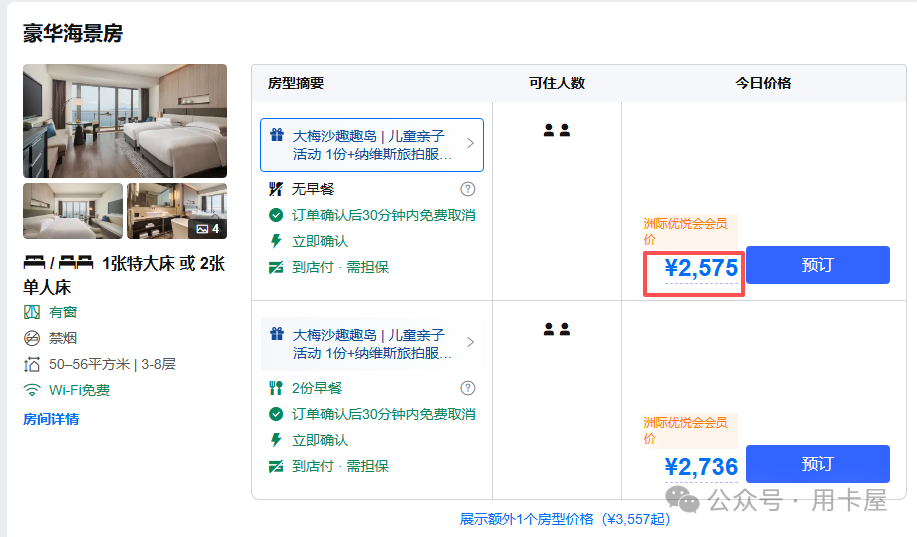Screen dimensions: 917x537
Task: Click the Wi-Fi icon beside Wi-Fi免费
Action: click(x=32, y=390)
